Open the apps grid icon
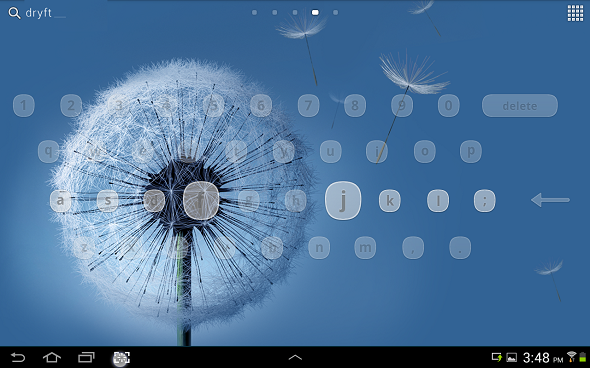This screenshot has height=368, width=590. (575, 13)
